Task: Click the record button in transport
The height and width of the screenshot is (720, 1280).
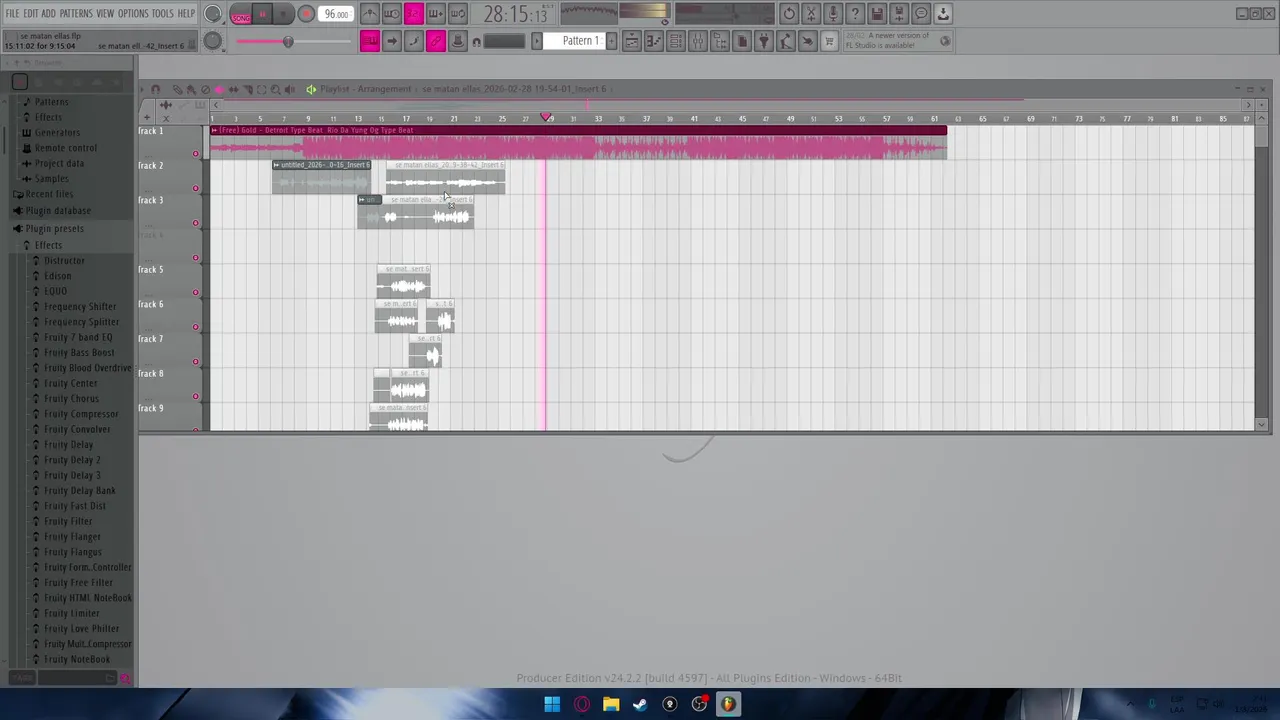Action: pyautogui.click(x=306, y=14)
